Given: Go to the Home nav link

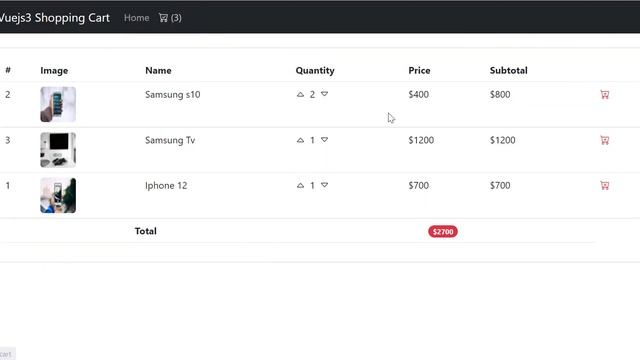Looking at the screenshot, I should (x=136, y=18).
